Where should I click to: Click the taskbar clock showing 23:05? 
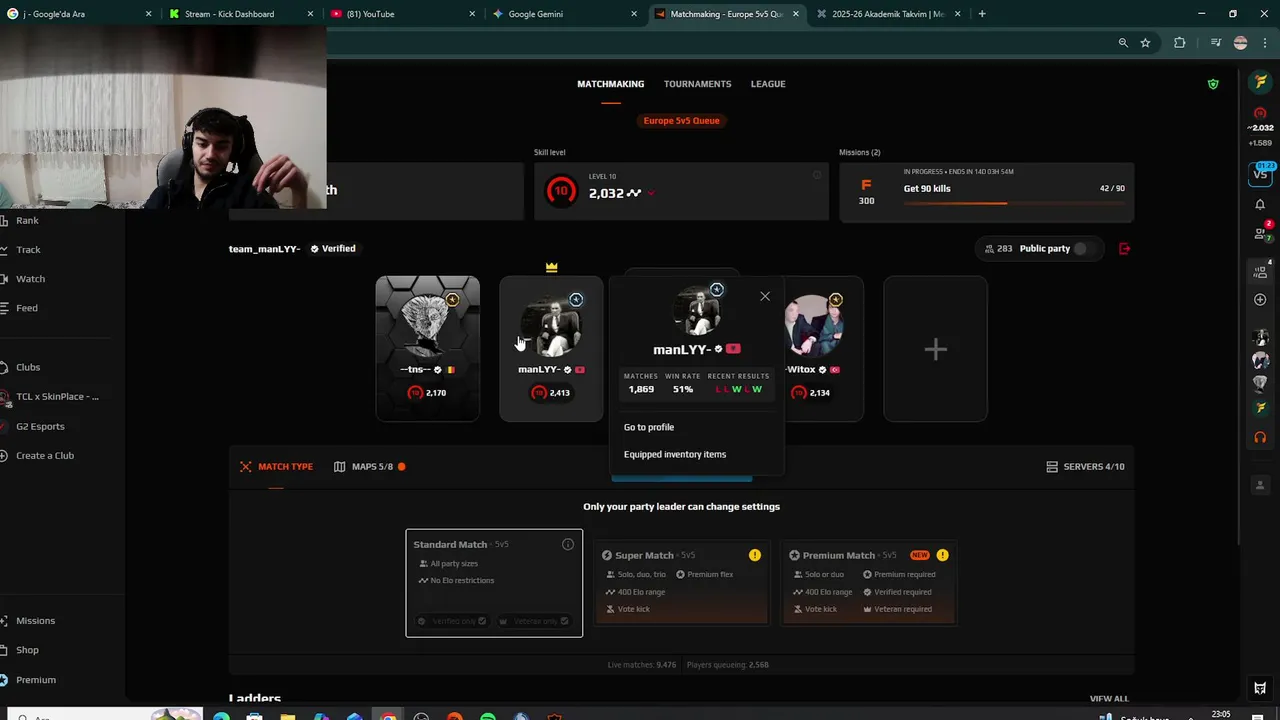(x=1221, y=715)
